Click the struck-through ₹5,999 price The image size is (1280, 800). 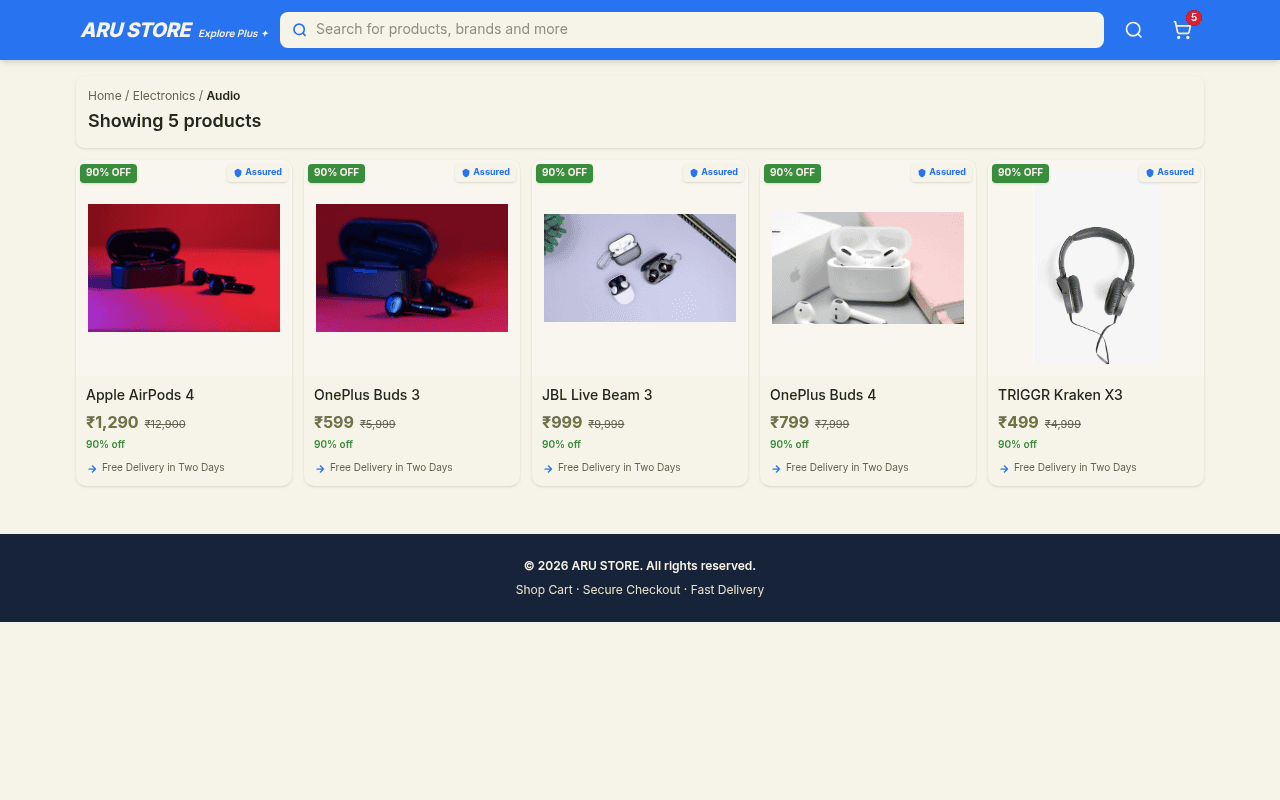[x=378, y=424]
